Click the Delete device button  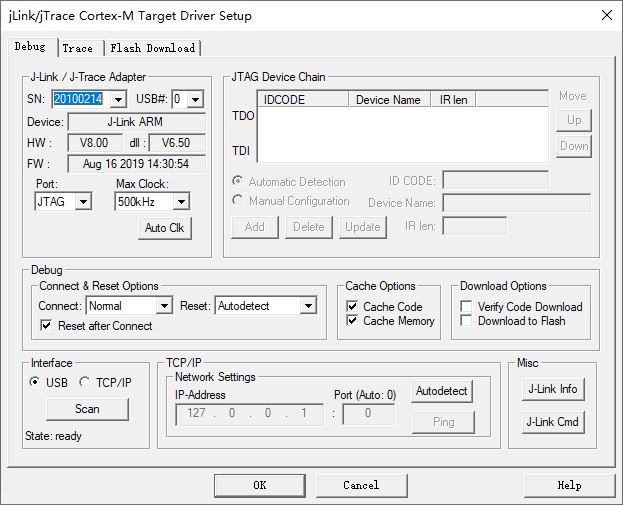click(309, 227)
